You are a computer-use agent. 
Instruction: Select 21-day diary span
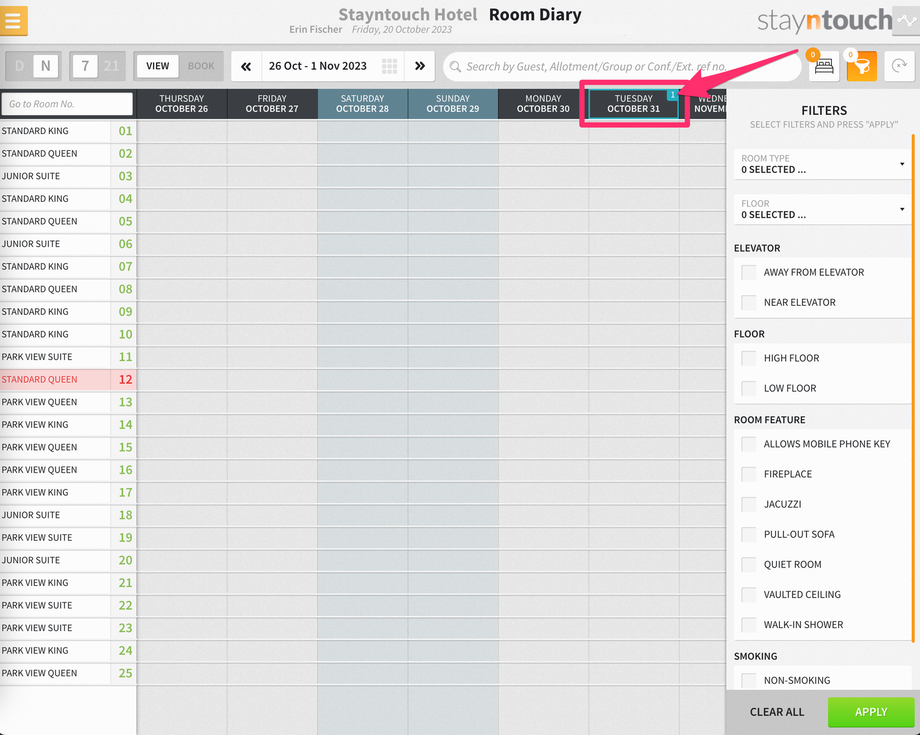[x=111, y=66]
